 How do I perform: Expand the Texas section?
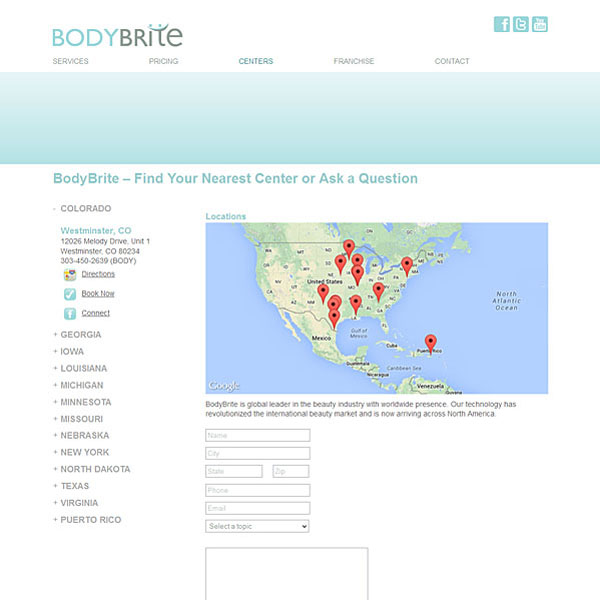click(71, 486)
